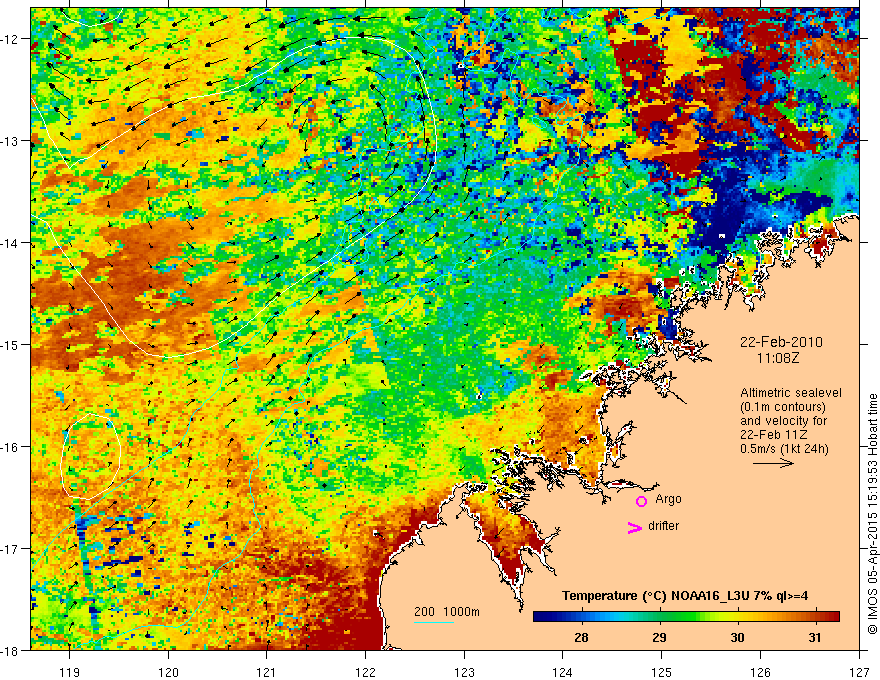
Task: Click the "Argo" legend label
Action: (668, 499)
